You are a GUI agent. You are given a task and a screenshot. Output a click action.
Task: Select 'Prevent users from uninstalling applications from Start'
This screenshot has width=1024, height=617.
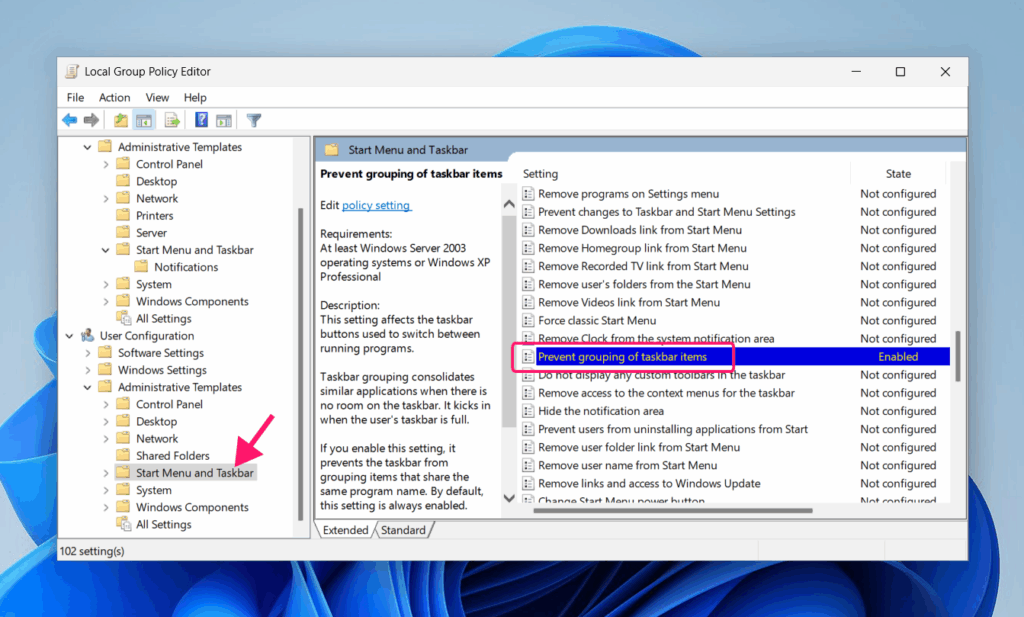673,429
